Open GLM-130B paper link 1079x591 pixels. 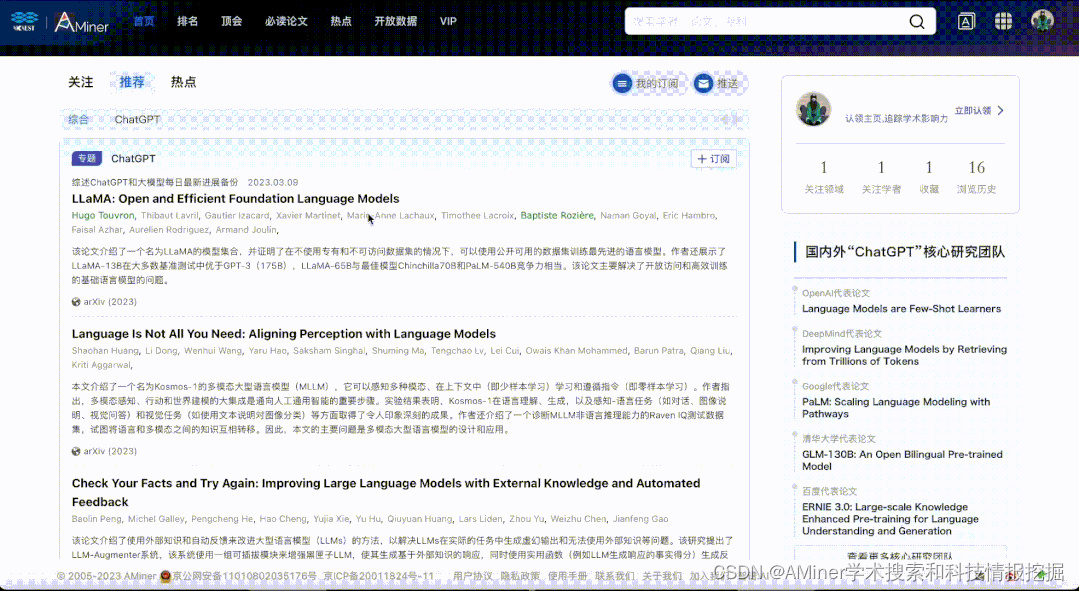902,460
